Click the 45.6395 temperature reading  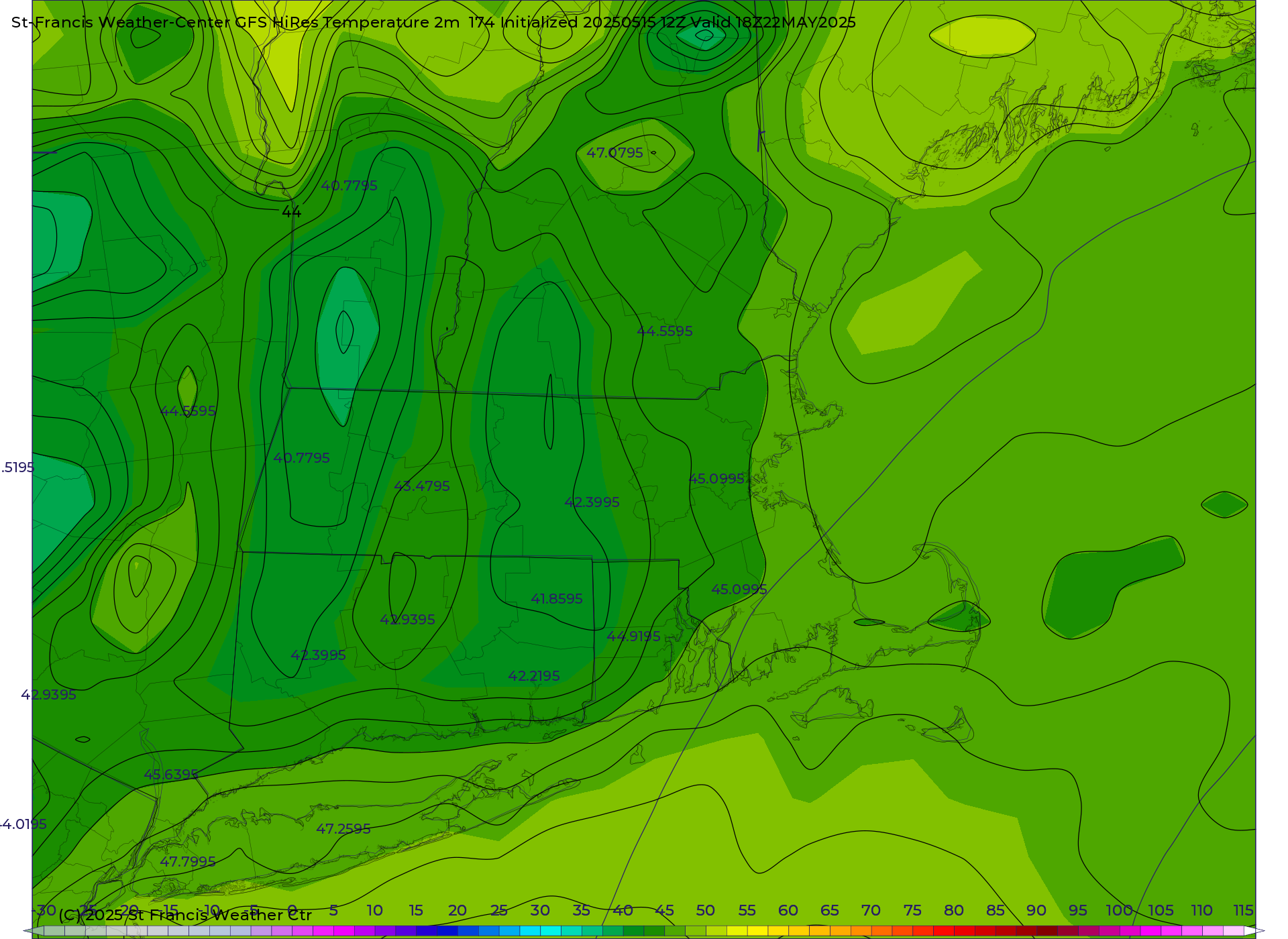click(171, 775)
